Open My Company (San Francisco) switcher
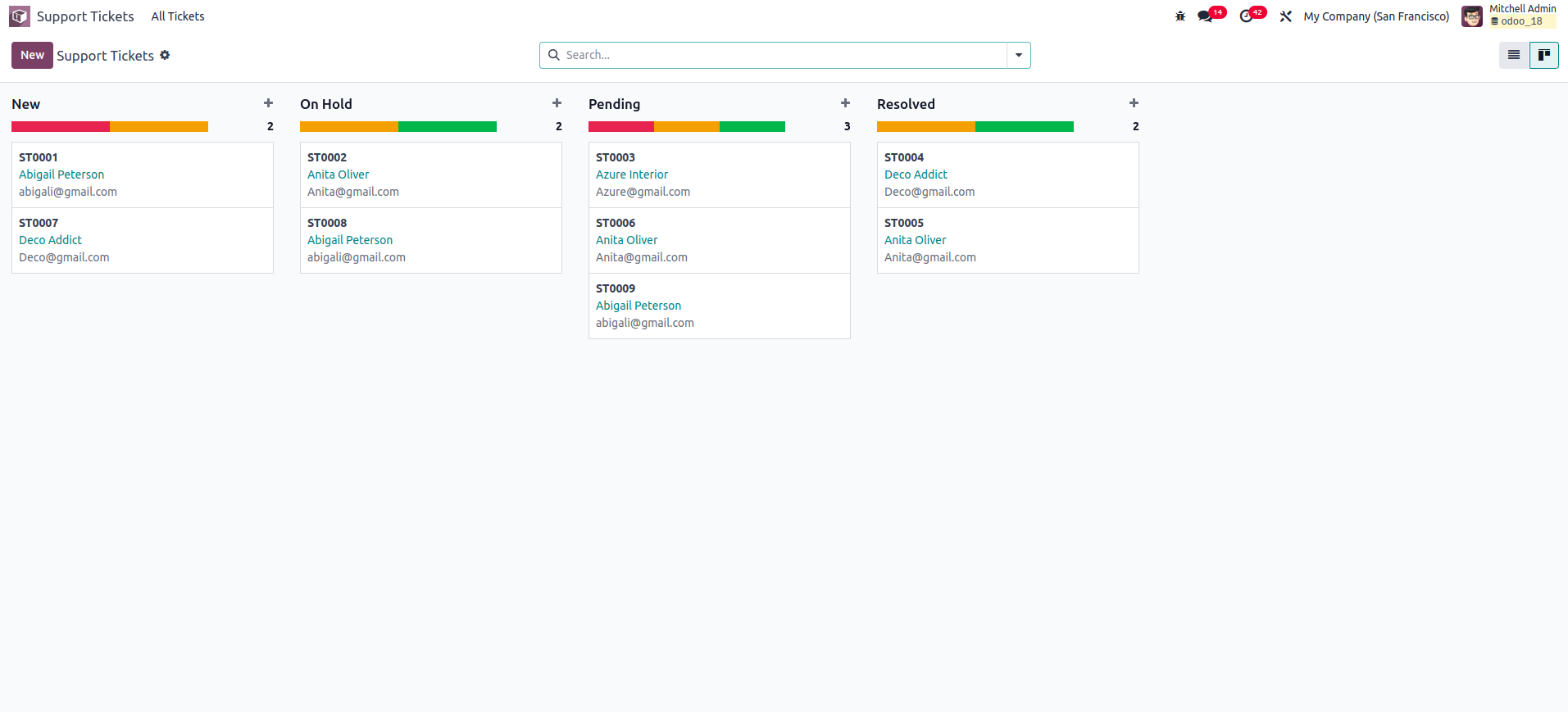 [x=1376, y=16]
